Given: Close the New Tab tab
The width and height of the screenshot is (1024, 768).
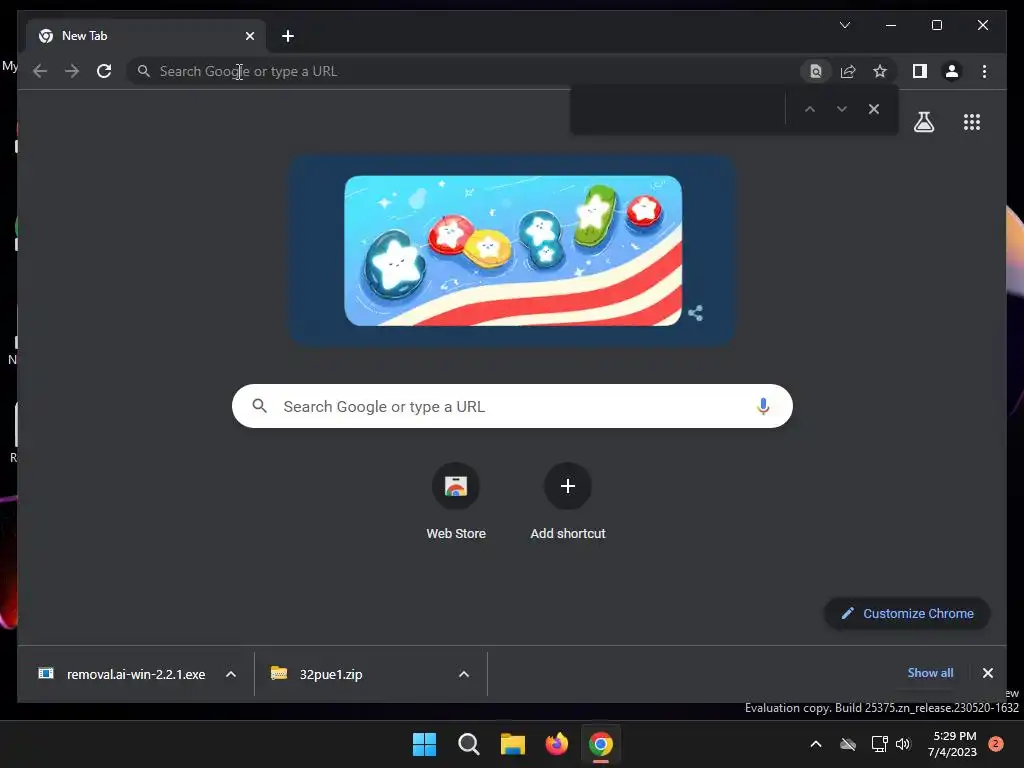Looking at the screenshot, I should click(x=249, y=36).
